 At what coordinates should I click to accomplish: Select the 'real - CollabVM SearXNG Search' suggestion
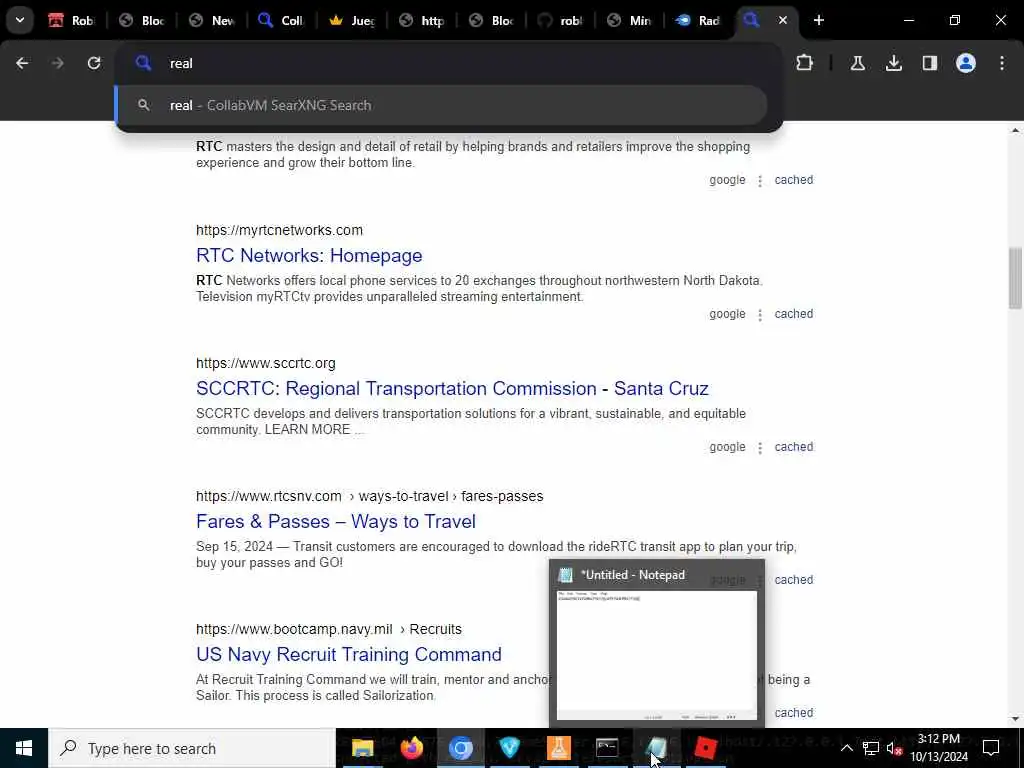click(441, 105)
